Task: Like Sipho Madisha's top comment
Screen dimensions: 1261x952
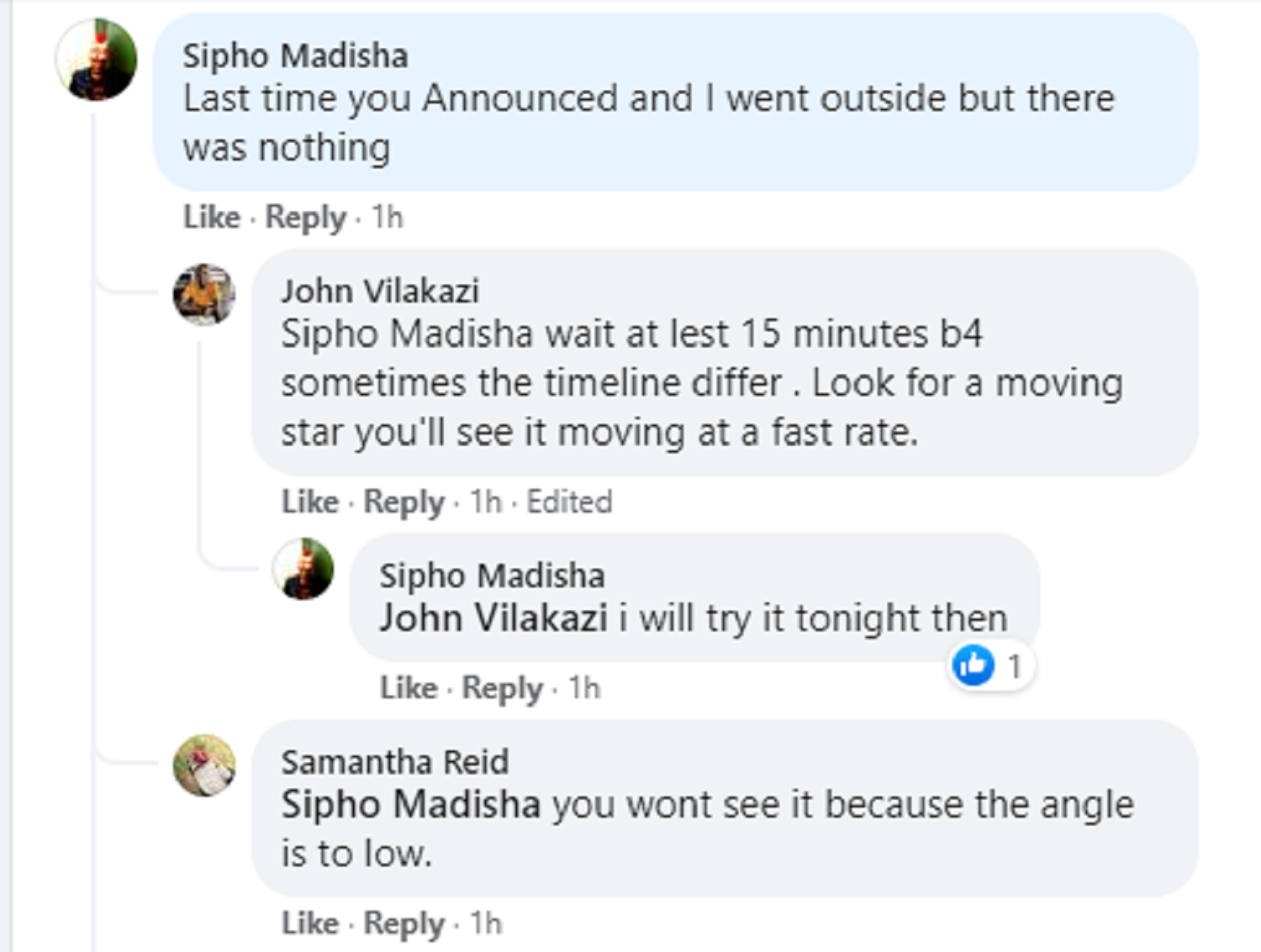Action: 211,217
